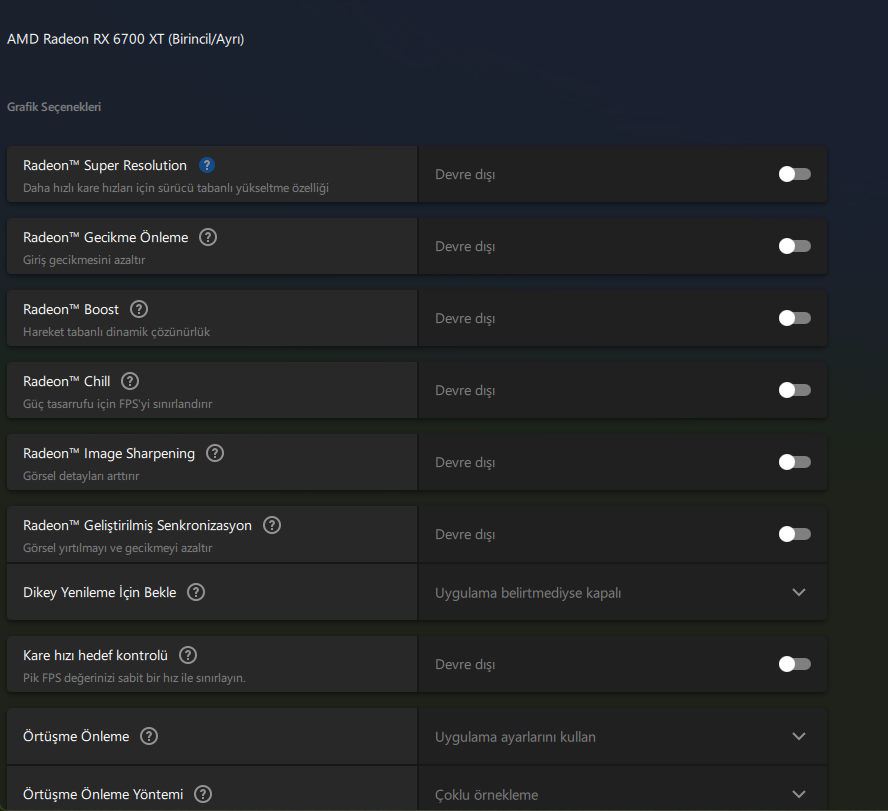Click 'Görsel detayları arttırır' description
Viewport: 888px width, 811px height.
click(x=81, y=476)
